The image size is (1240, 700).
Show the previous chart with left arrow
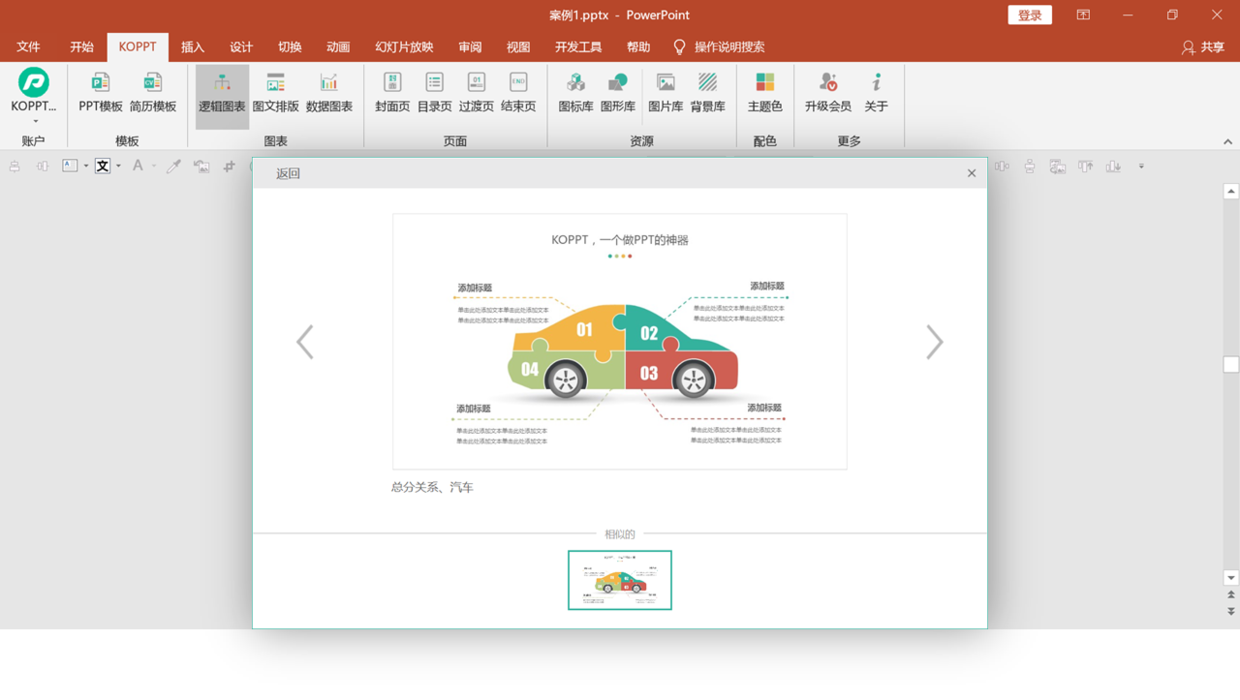click(305, 342)
